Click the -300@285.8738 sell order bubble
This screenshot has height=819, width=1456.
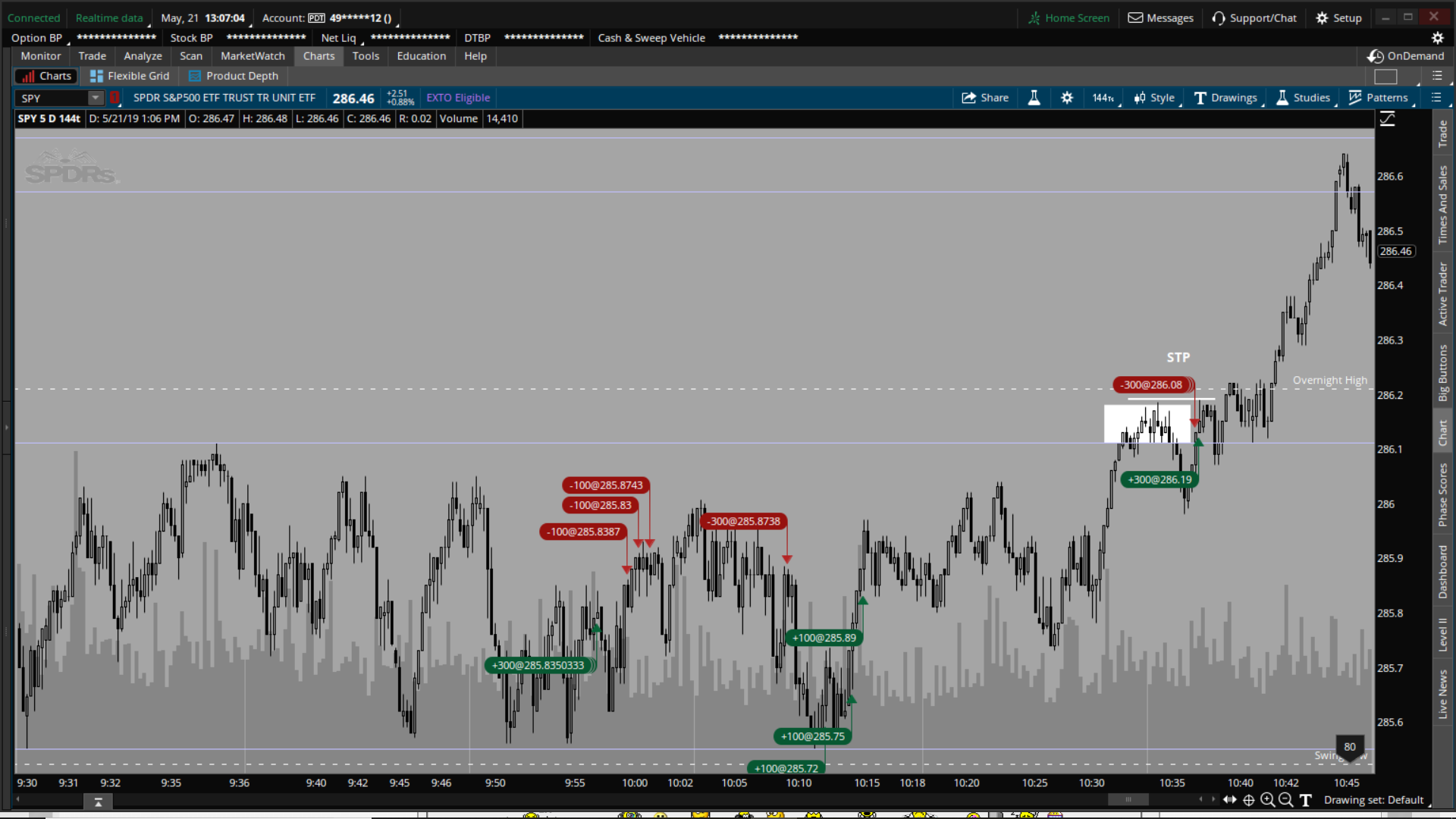click(745, 522)
